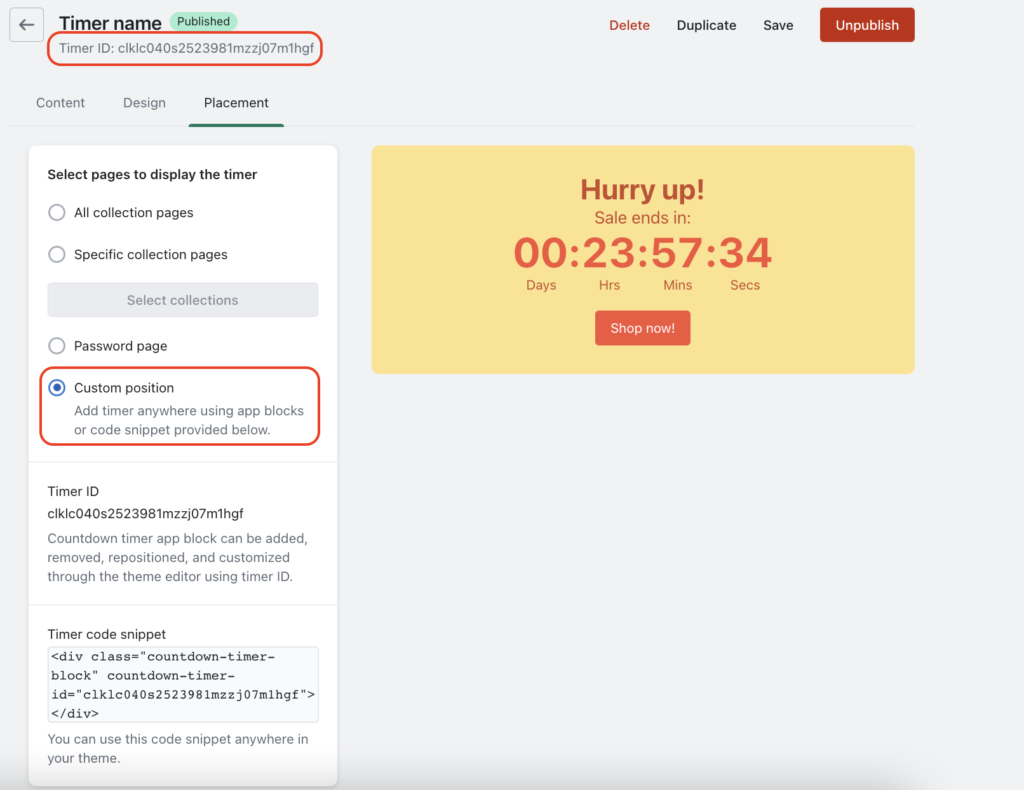Select the Placement tab
The height and width of the screenshot is (790, 1024).
pos(236,103)
